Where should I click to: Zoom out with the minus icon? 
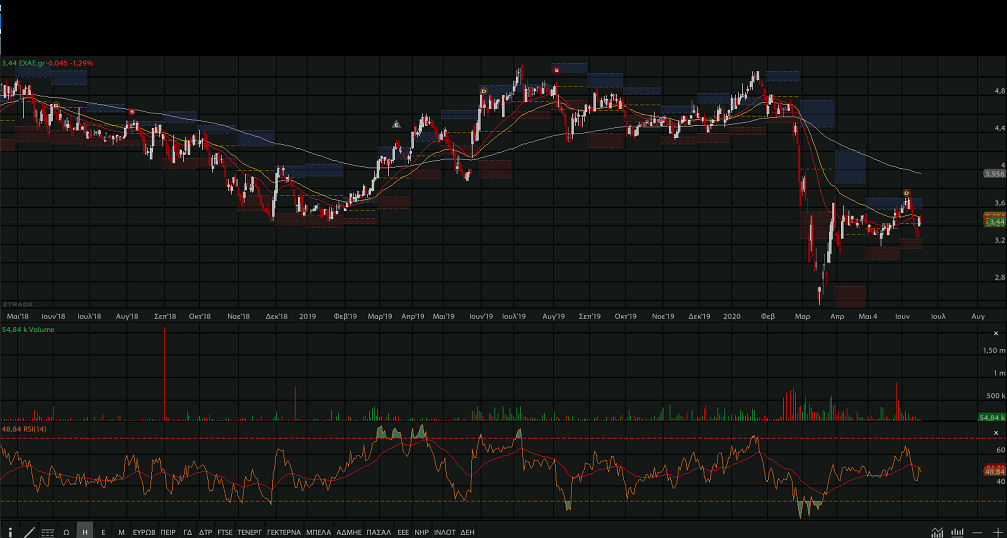point(977,532)
